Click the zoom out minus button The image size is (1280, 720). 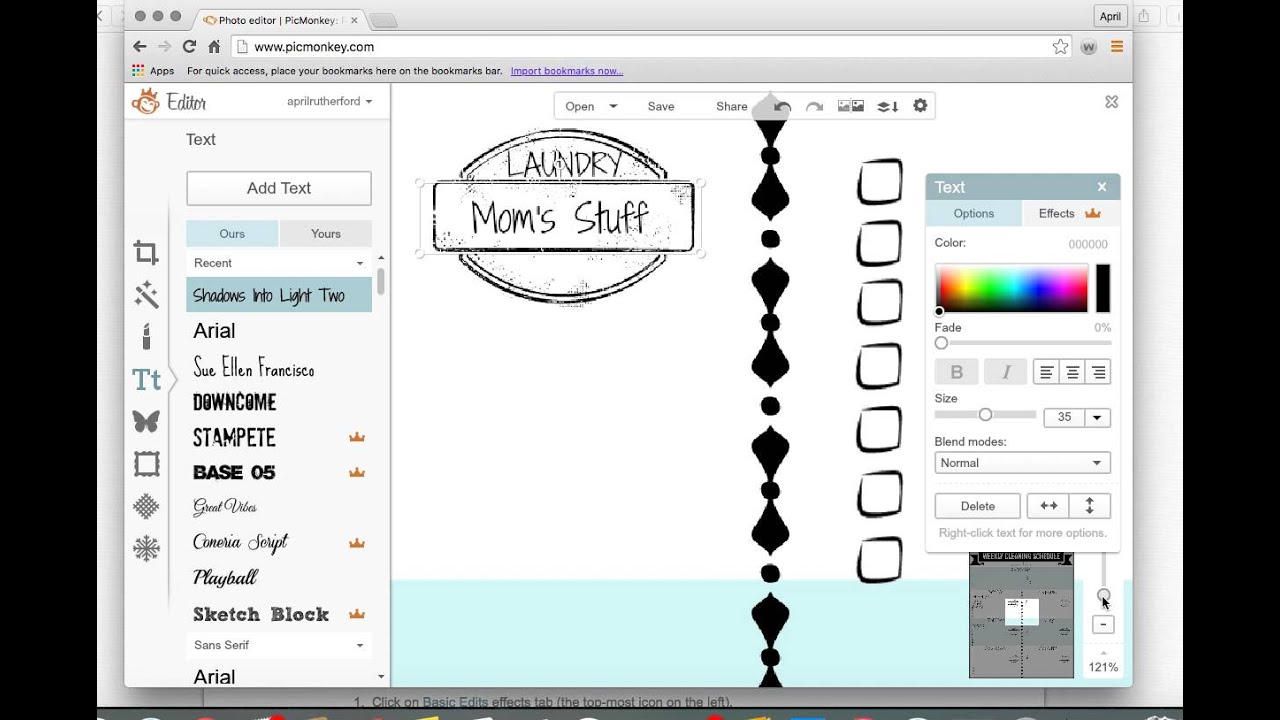coord(1103,624)
